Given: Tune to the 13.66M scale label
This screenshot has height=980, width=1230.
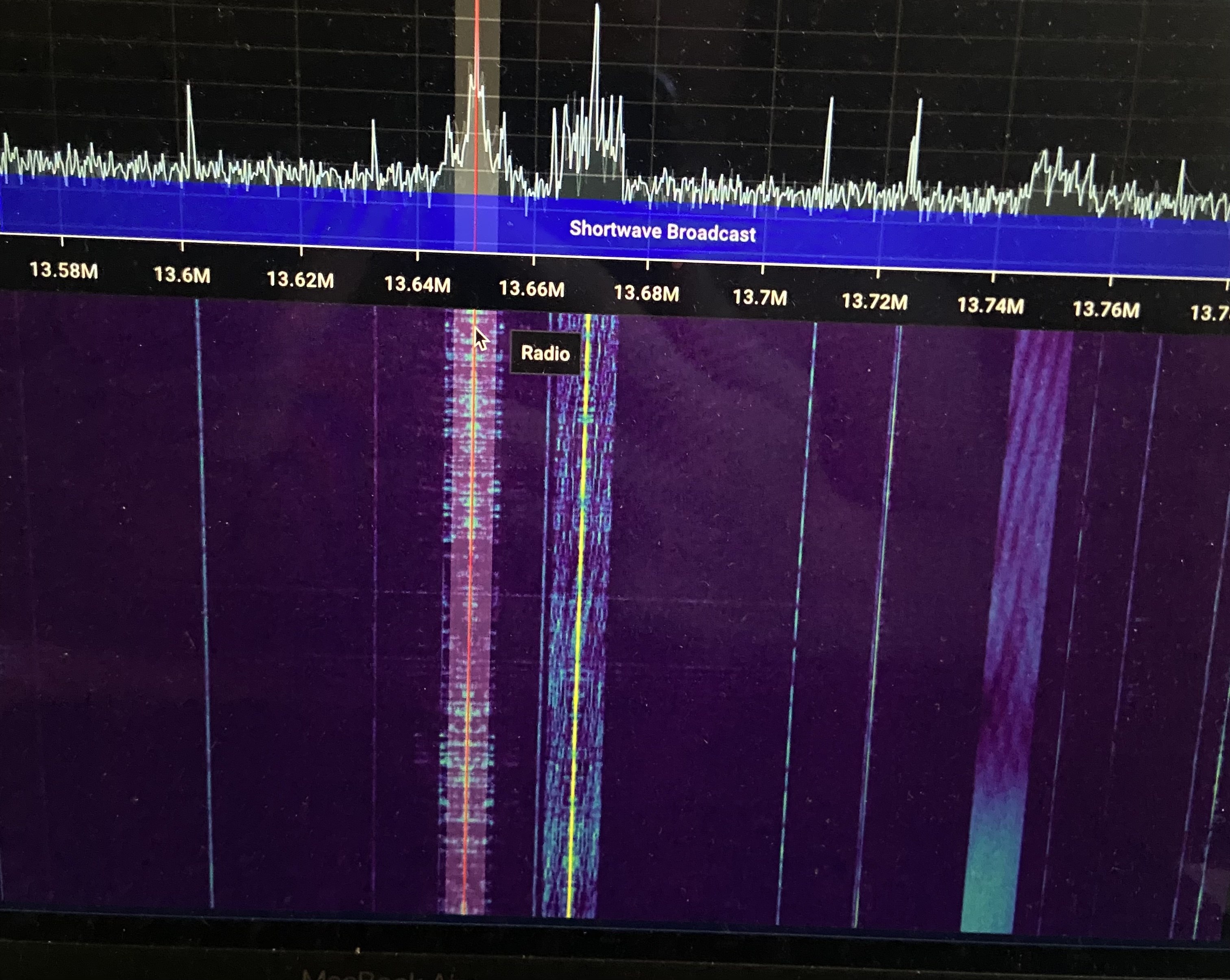Looking at the screenshot, I should pos(532,289).
